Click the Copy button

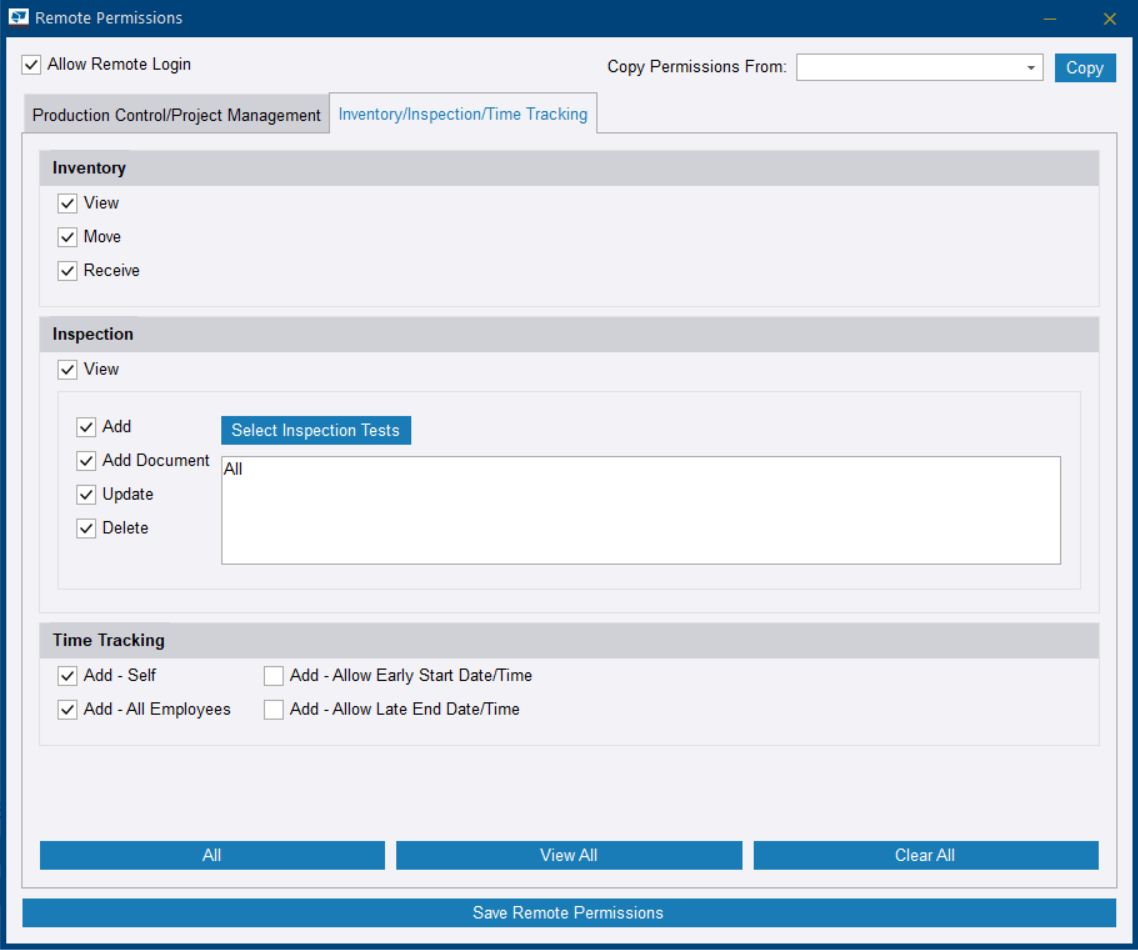tap(1084, 67)
